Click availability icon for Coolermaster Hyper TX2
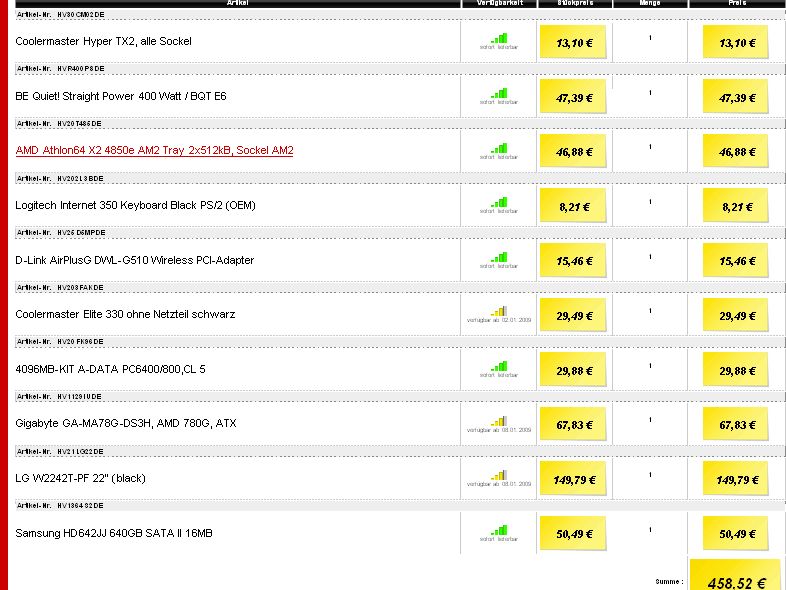786x590 pixels. [499, 39]
